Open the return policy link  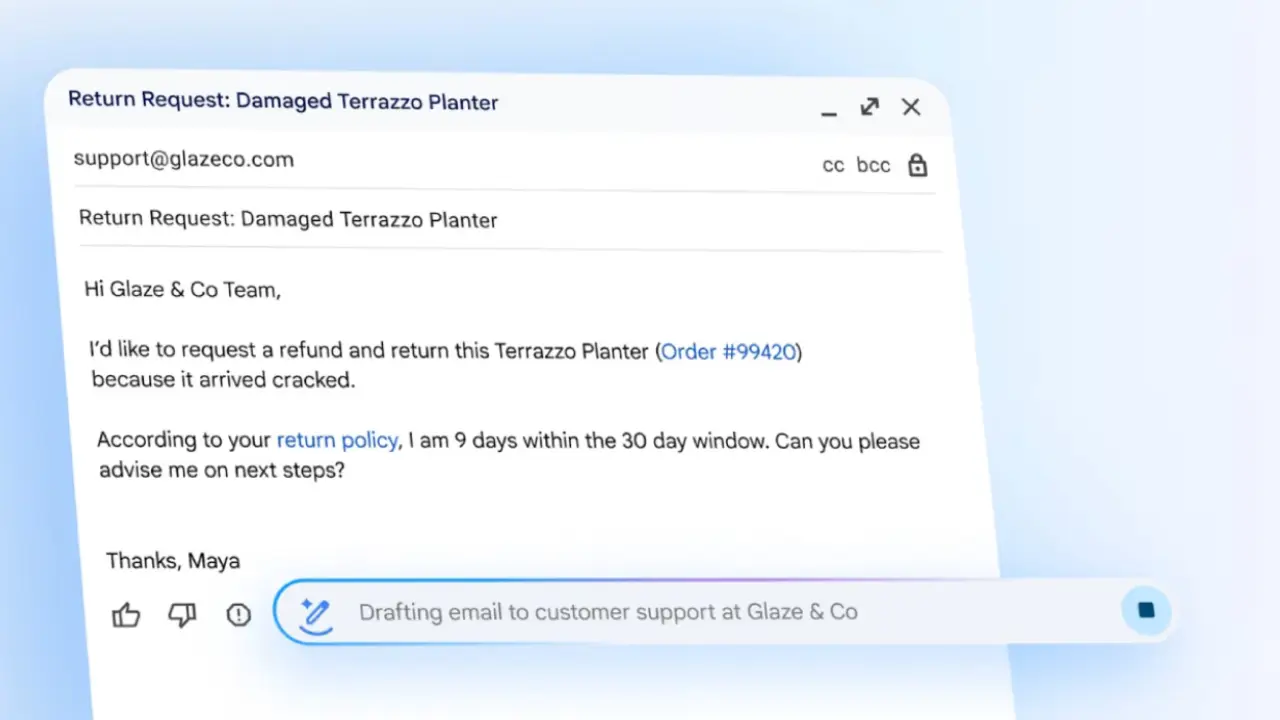[x=337, y=440]
